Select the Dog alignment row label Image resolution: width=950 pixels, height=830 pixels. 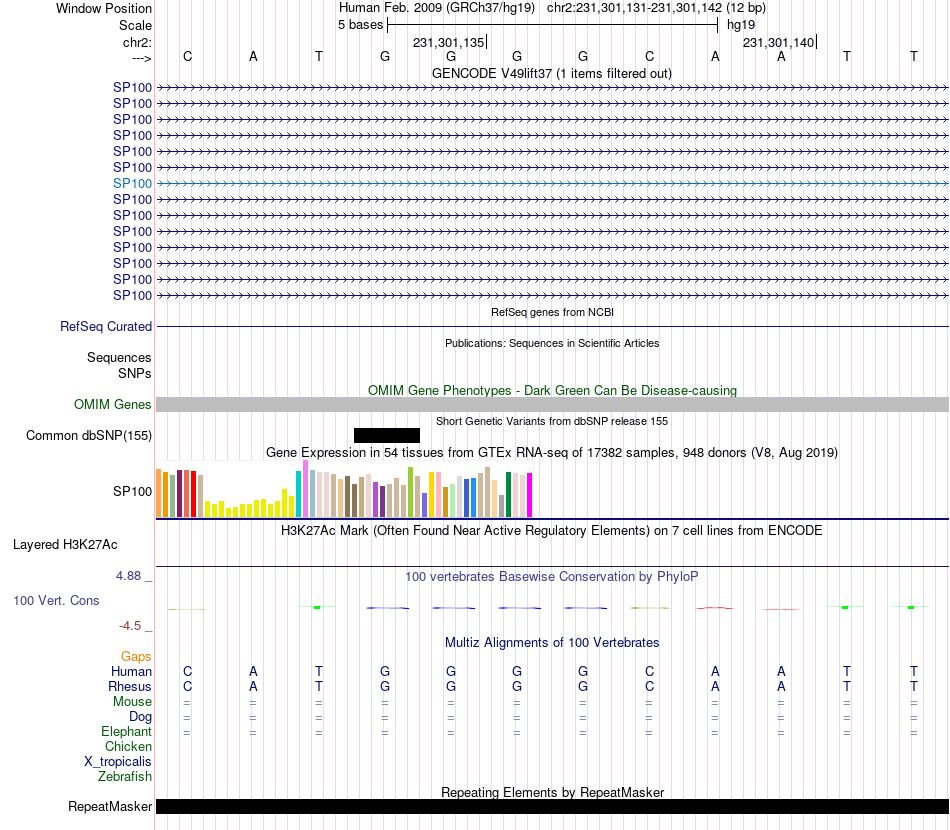point(140,717)
